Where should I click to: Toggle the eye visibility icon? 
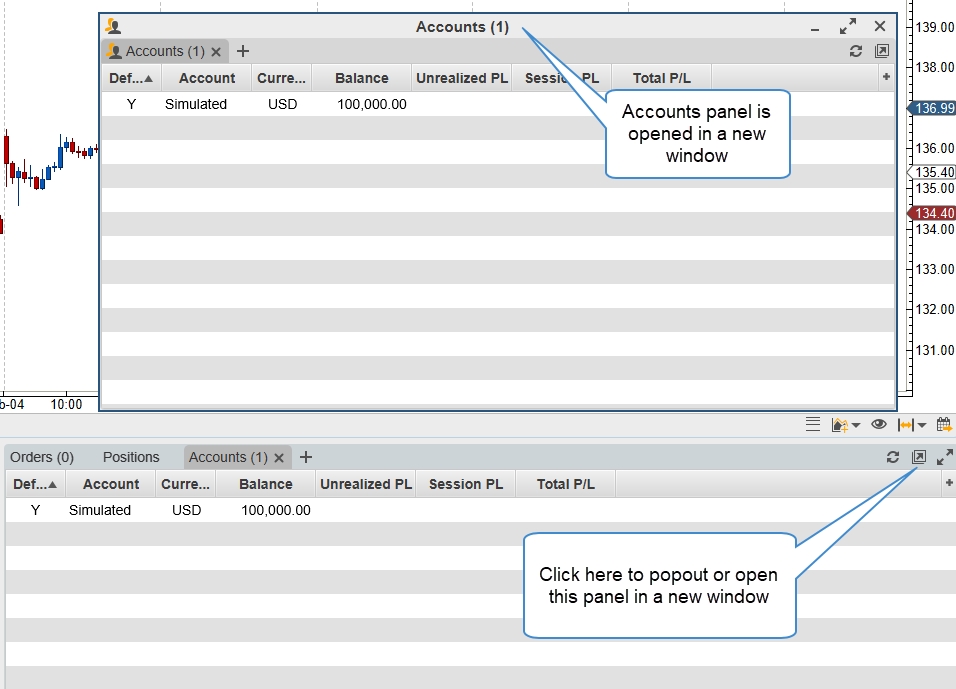879,425
